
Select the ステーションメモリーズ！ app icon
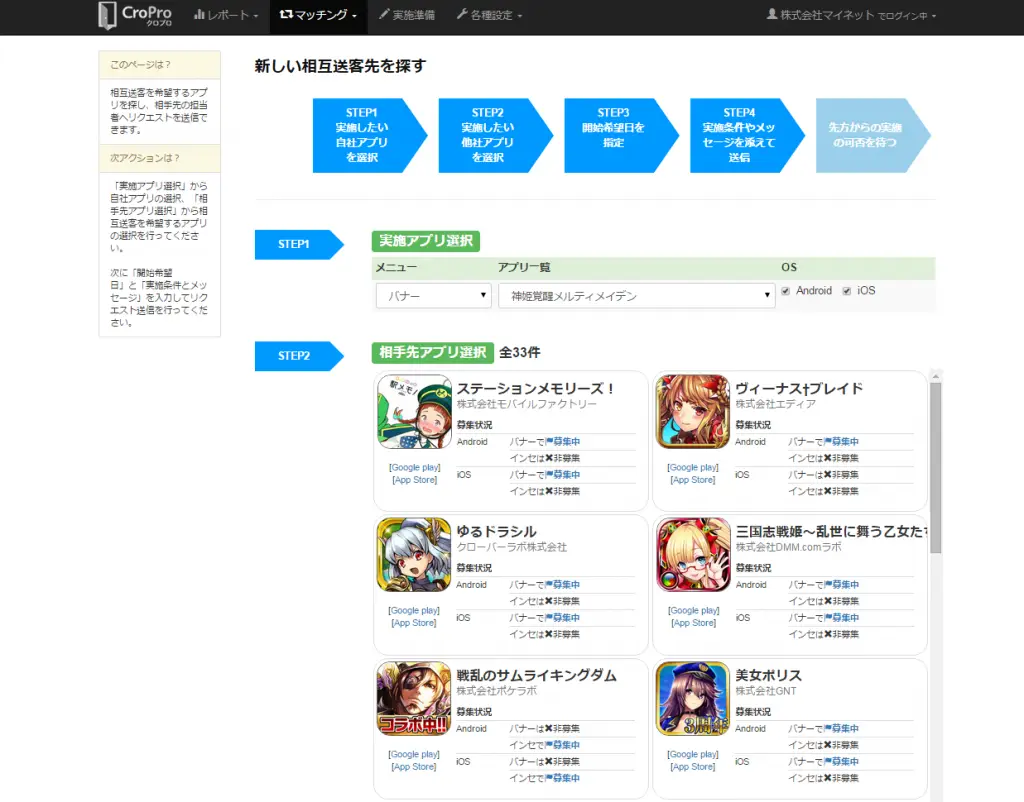415,411
